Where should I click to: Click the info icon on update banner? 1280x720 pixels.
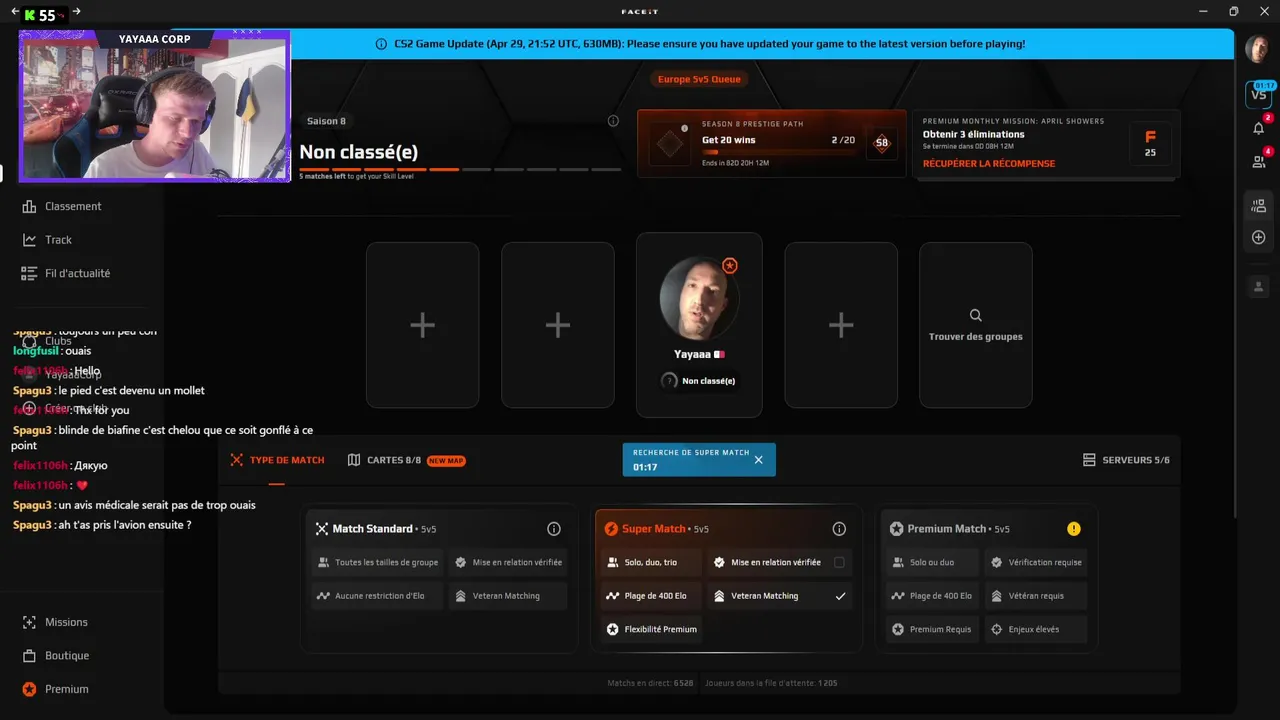click(x=381, y=44)
